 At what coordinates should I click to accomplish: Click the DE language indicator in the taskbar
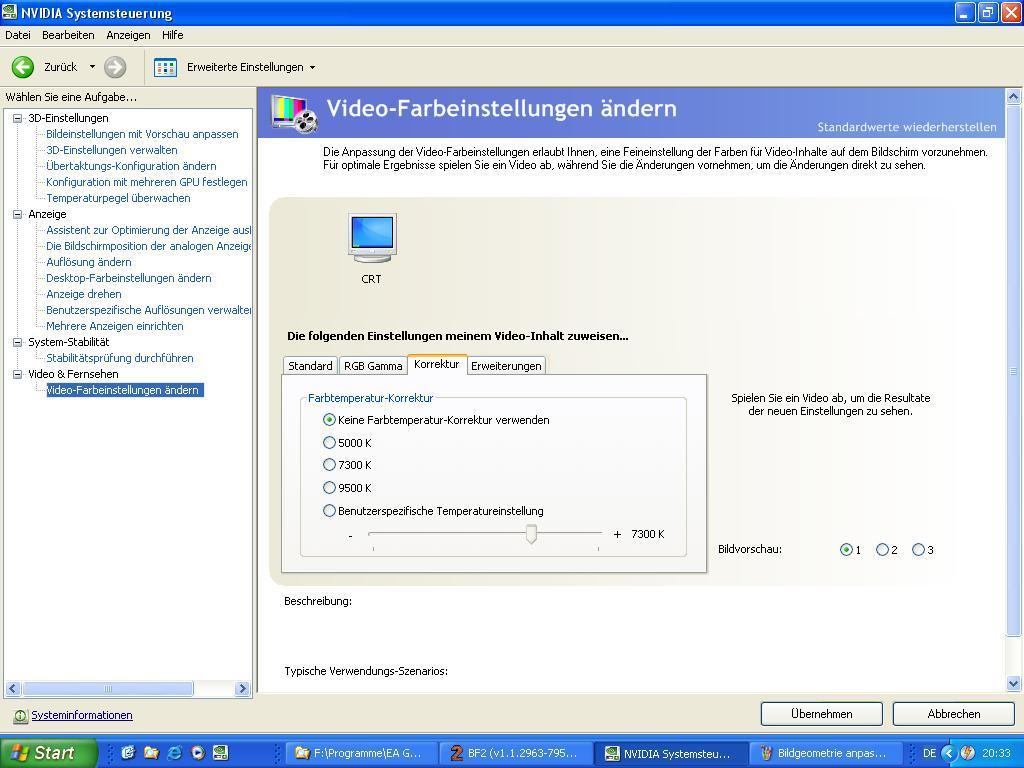tap(929, 753)
